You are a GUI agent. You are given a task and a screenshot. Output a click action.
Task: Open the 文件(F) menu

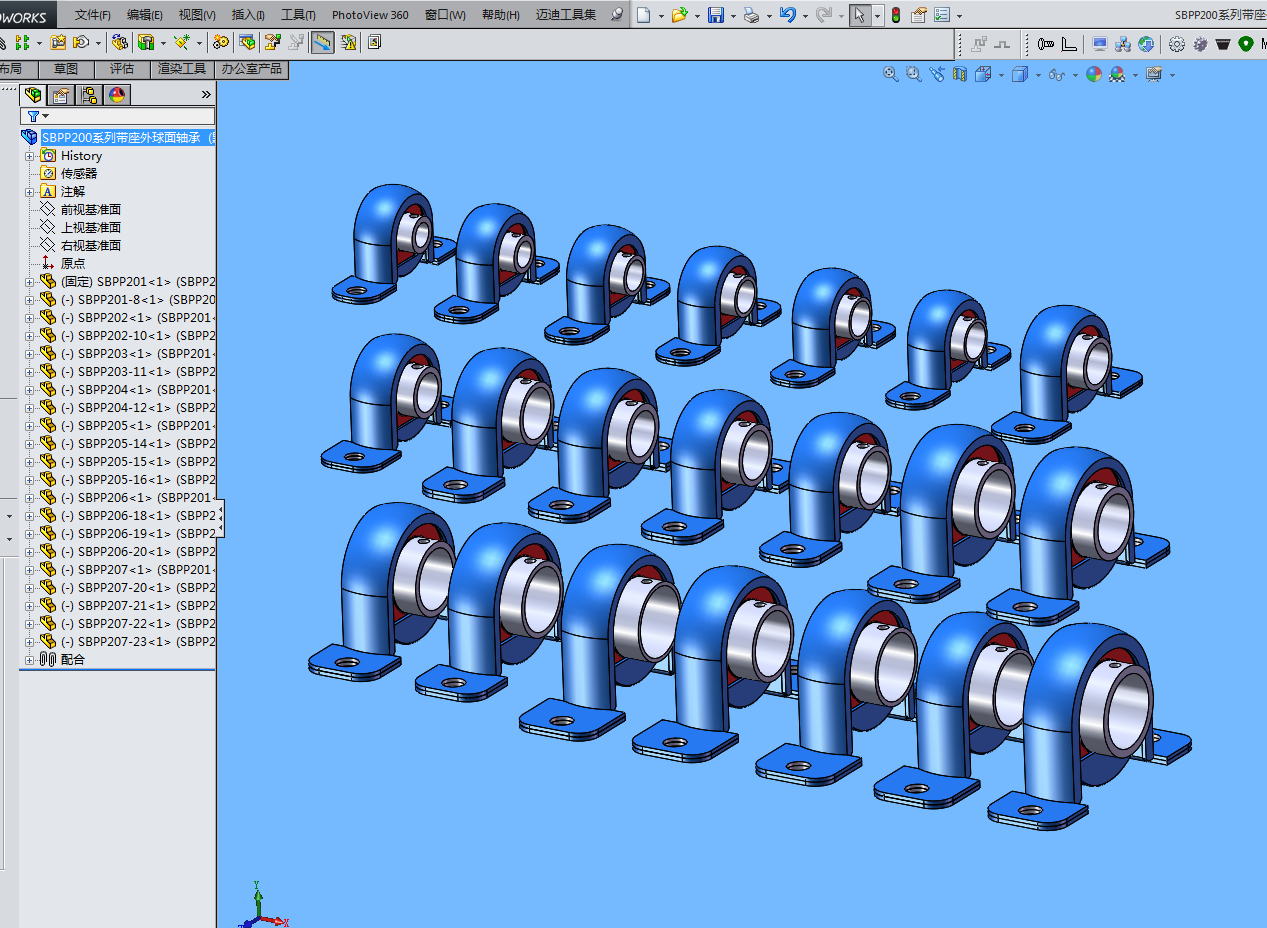point(92,15)
